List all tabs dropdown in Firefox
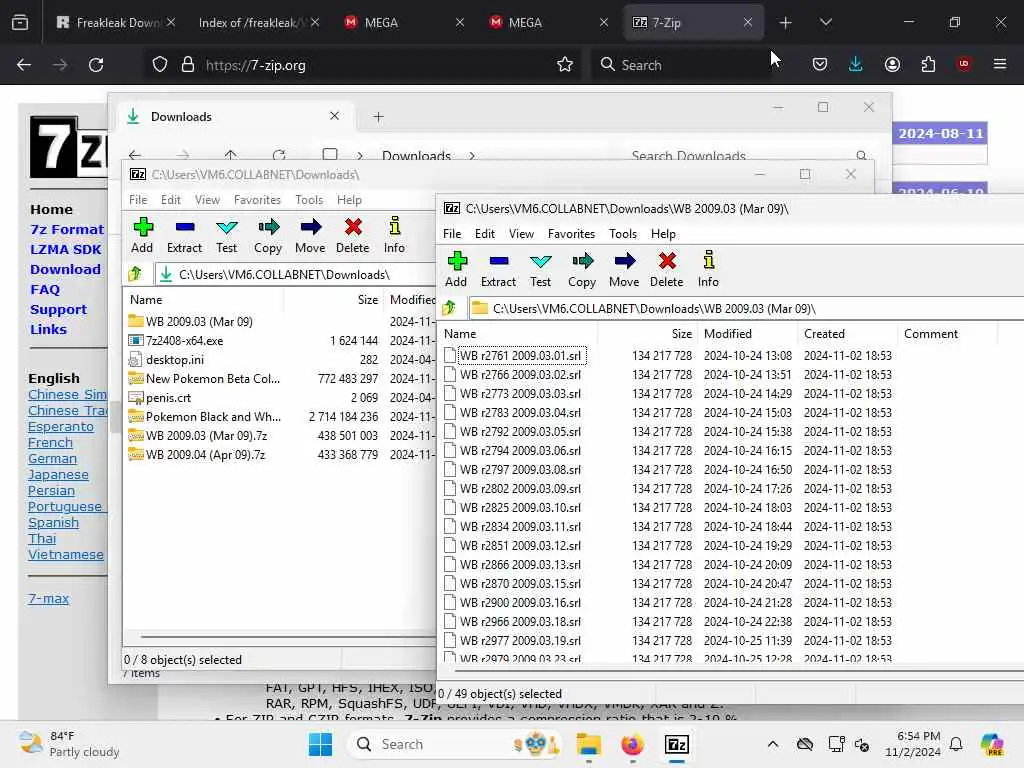Viewport: 1024px width, 768px height. tap(825, 22)
